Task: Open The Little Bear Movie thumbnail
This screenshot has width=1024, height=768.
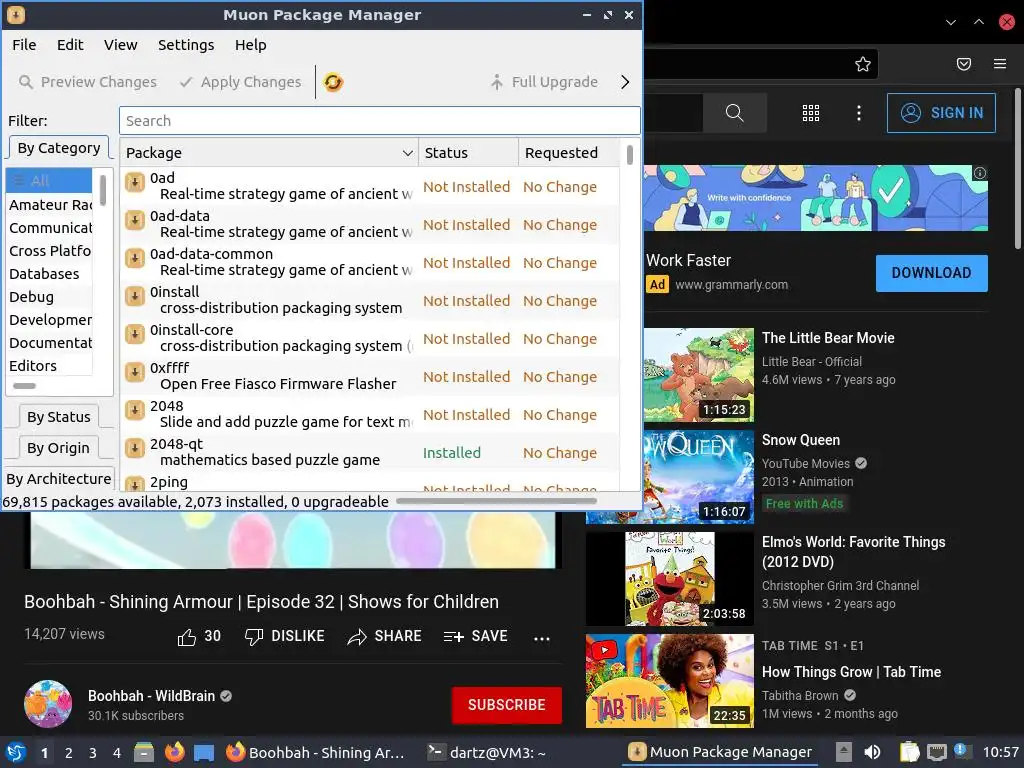Action: pos(699,375)
